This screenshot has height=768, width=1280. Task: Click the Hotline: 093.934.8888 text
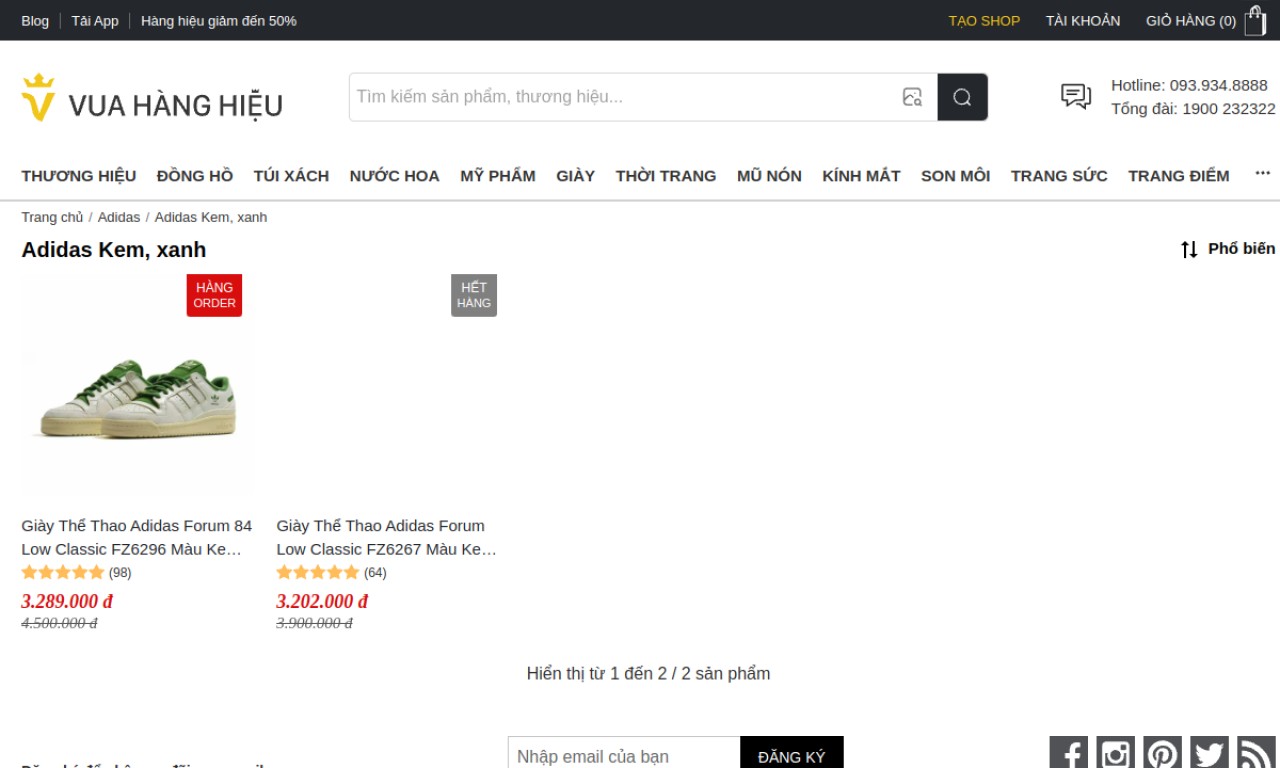point(1189,85)
